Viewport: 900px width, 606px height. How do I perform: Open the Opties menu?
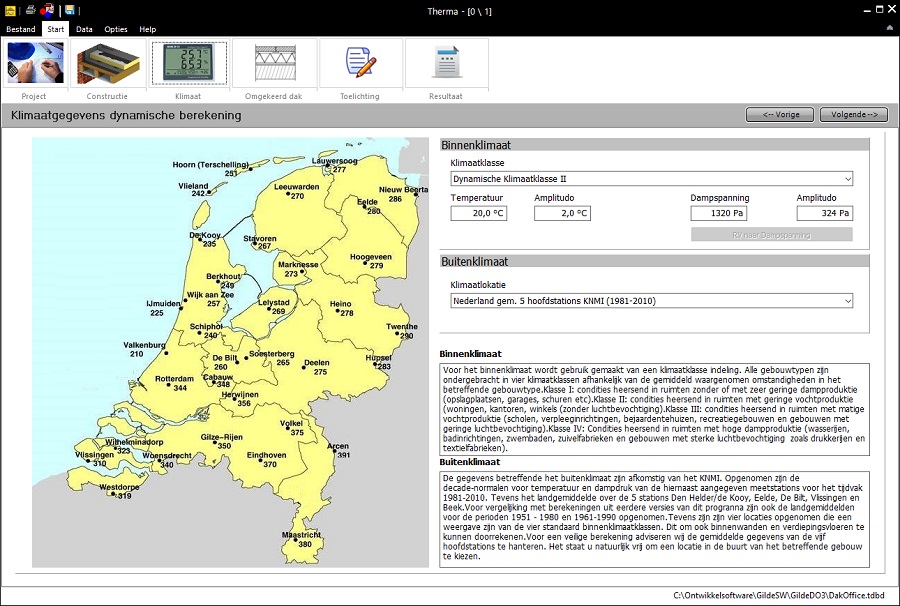(x=116, y=29)
